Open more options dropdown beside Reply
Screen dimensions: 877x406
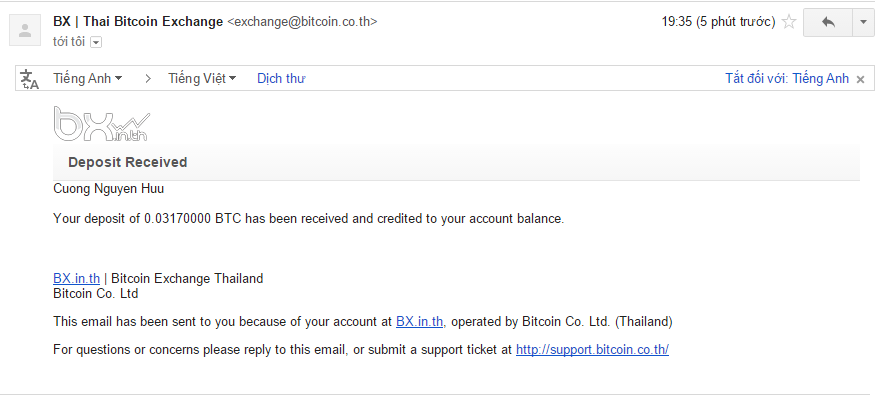tap(863, 22)
